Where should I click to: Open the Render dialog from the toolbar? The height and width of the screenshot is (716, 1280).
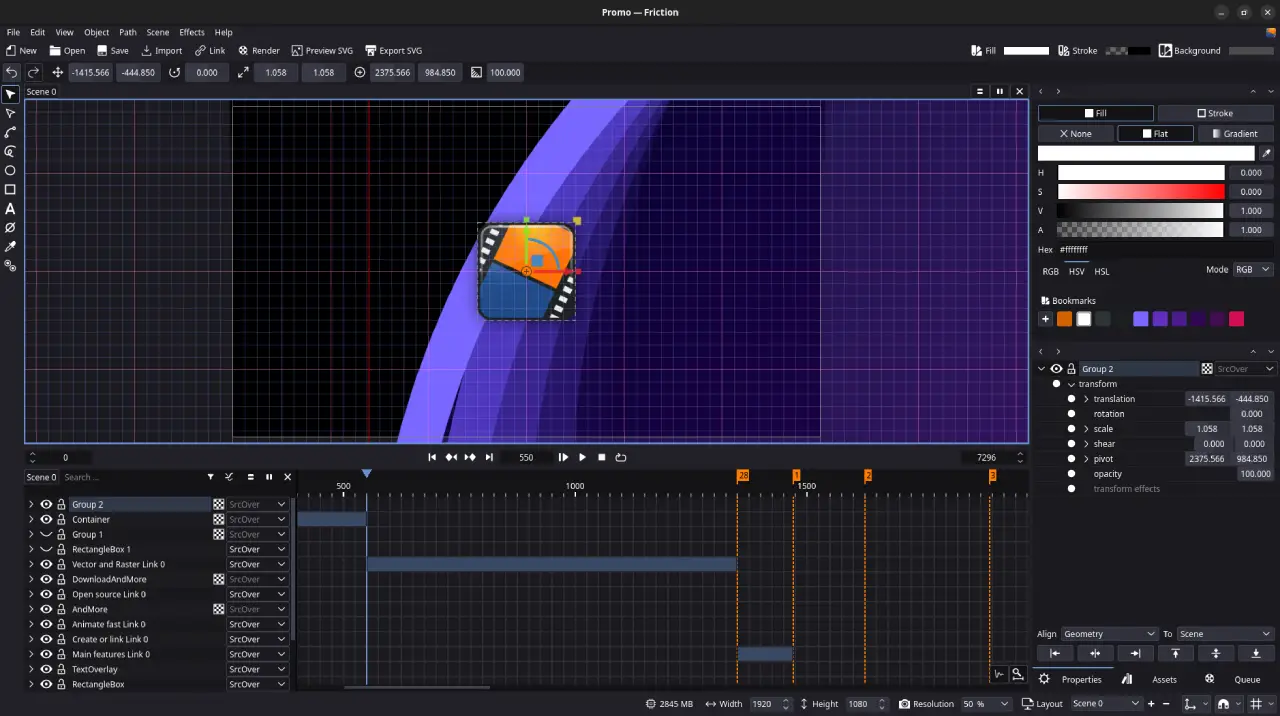tap(259, 50)
